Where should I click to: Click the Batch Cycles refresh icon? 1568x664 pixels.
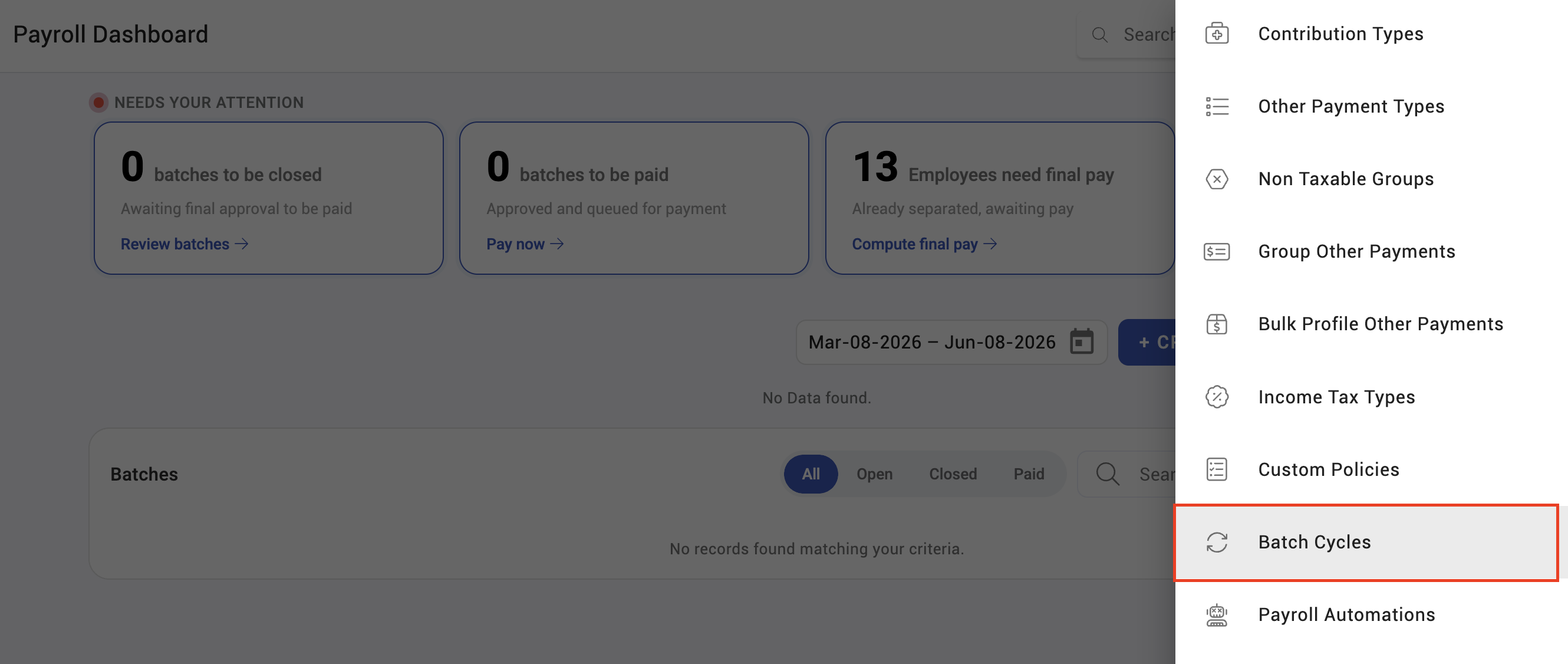(1217, 541)
